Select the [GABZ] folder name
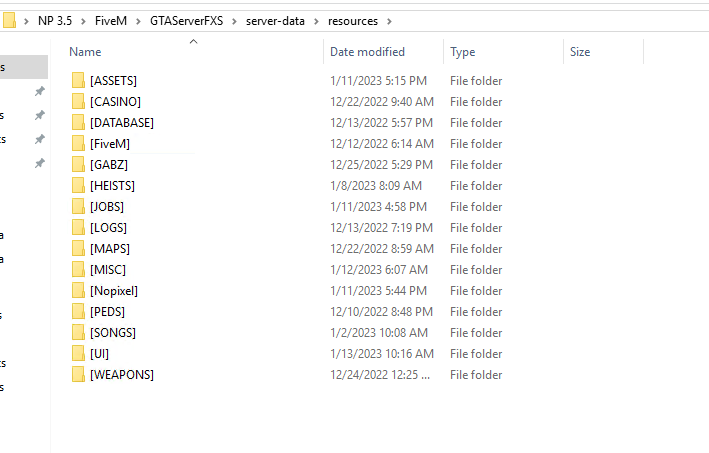This screenshot has width=709, height=453. [109, 165]
